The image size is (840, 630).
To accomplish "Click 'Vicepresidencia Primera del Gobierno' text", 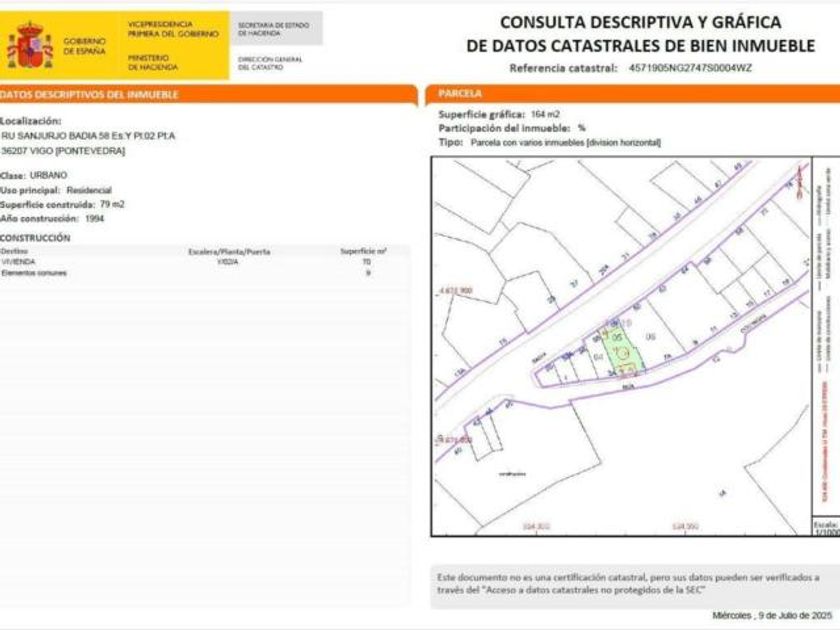I will coord(173,29).
